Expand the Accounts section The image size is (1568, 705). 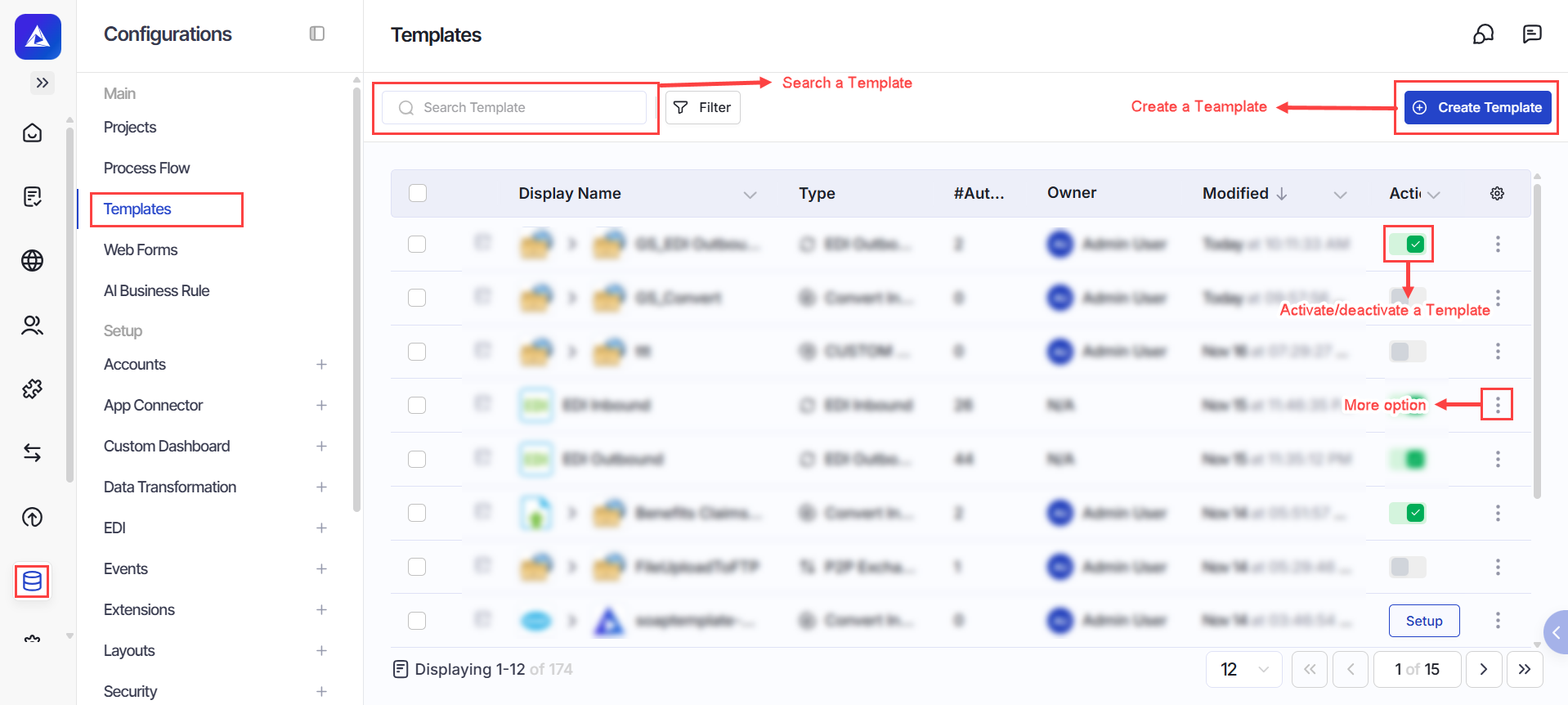322,365
